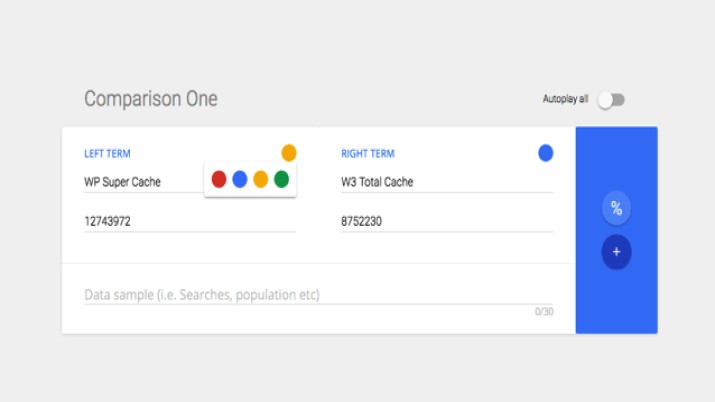Focus the left value field showing 12743972
The image size is (715, 402).
189,222
